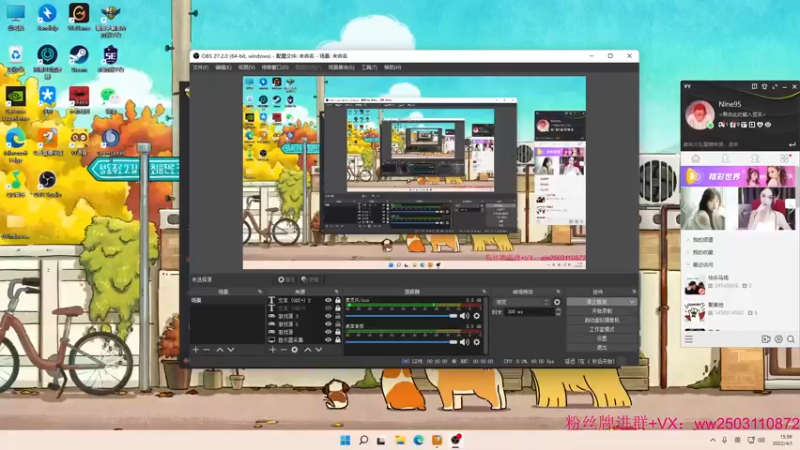The width and height of the screenshot is (800, 450).
Task: Click 退出 button in Controls panel
Action: [602, 347]
